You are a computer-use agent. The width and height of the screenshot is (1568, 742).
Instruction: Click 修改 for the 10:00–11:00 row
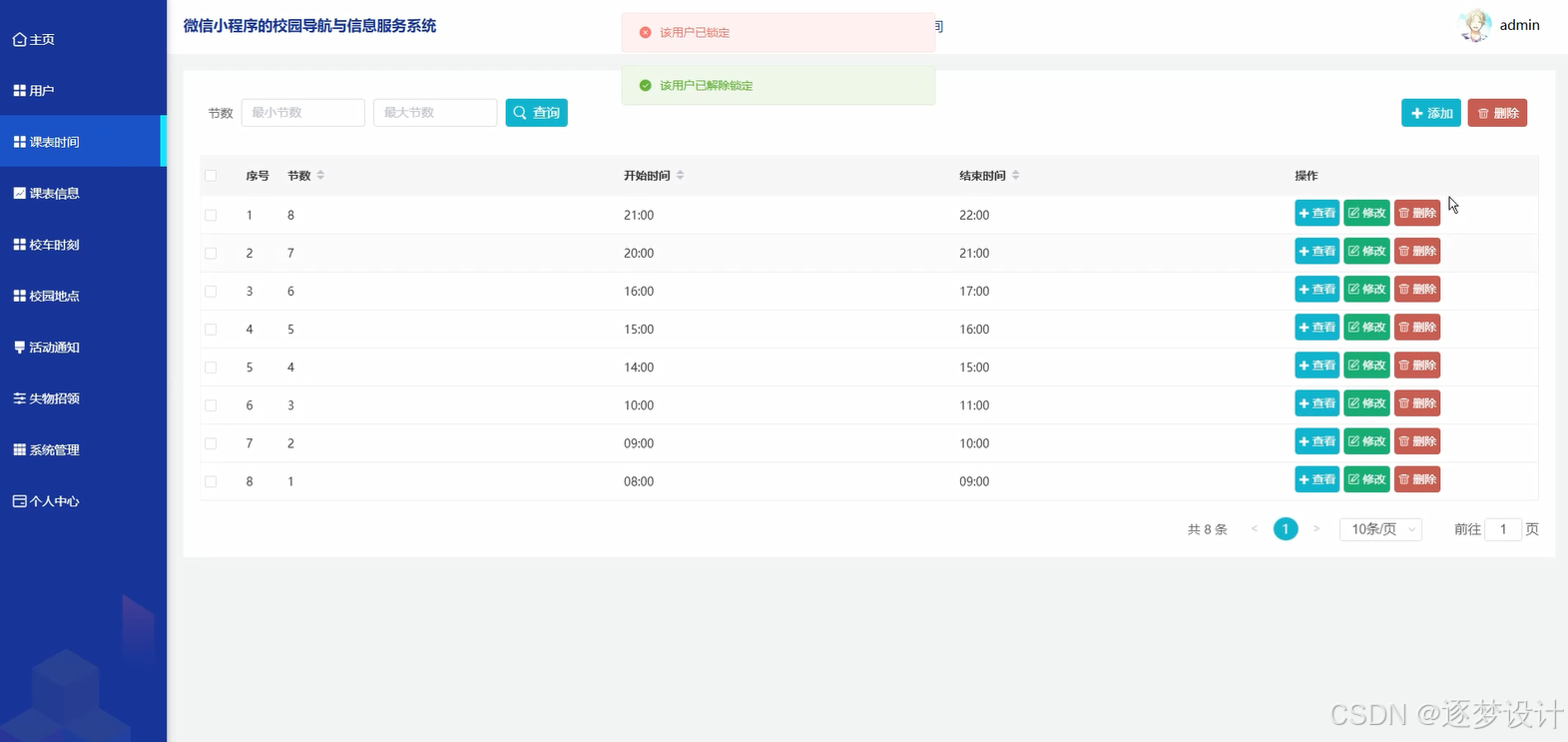click(x=1366, y=402)
